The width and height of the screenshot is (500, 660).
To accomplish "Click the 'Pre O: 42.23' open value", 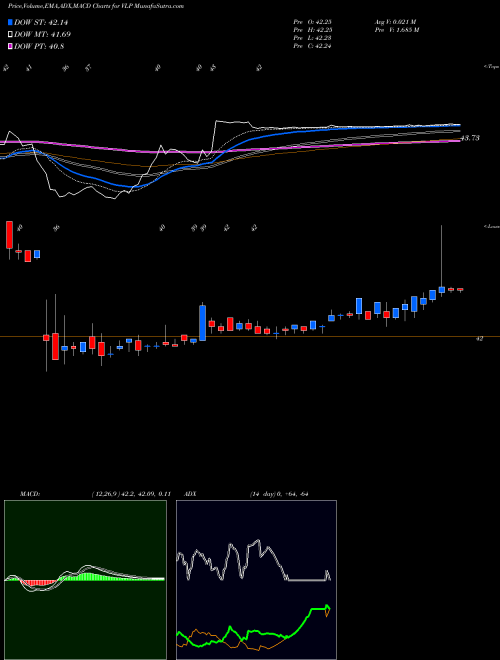I will click(312, 22).
